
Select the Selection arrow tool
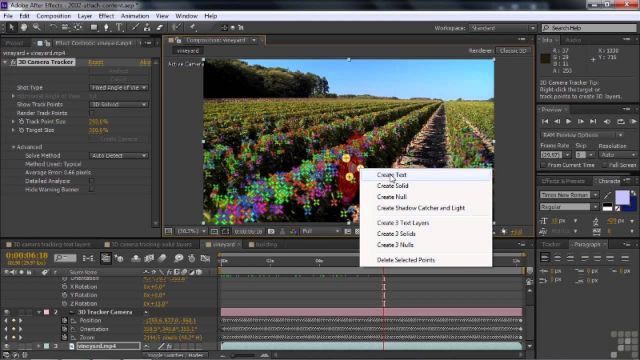(11, 27)
